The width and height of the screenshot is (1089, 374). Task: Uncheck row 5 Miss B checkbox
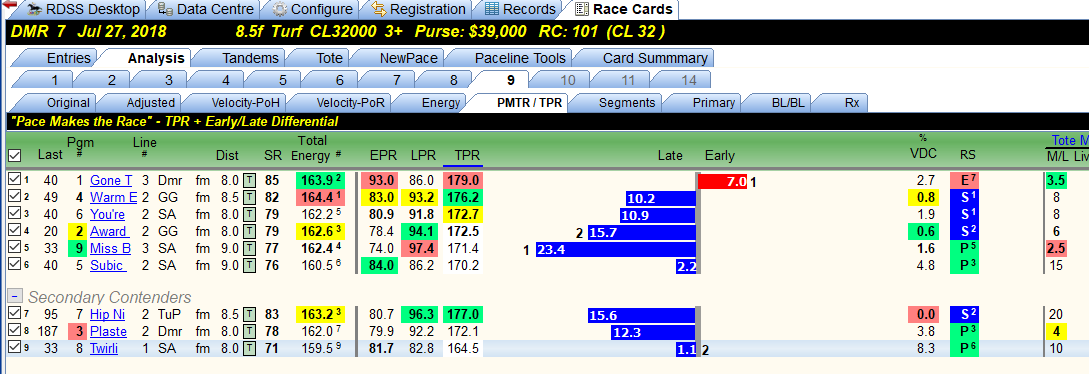14,248
